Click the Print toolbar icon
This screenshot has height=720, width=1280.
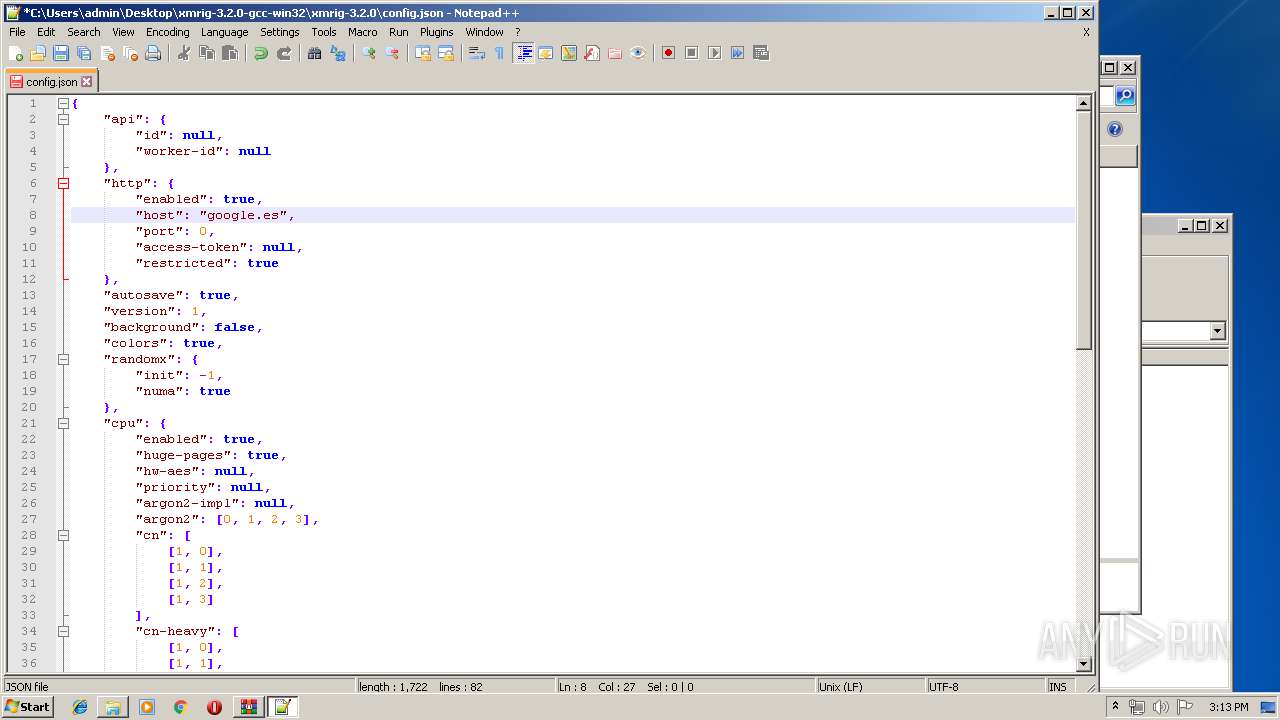(x=153, y=53)
